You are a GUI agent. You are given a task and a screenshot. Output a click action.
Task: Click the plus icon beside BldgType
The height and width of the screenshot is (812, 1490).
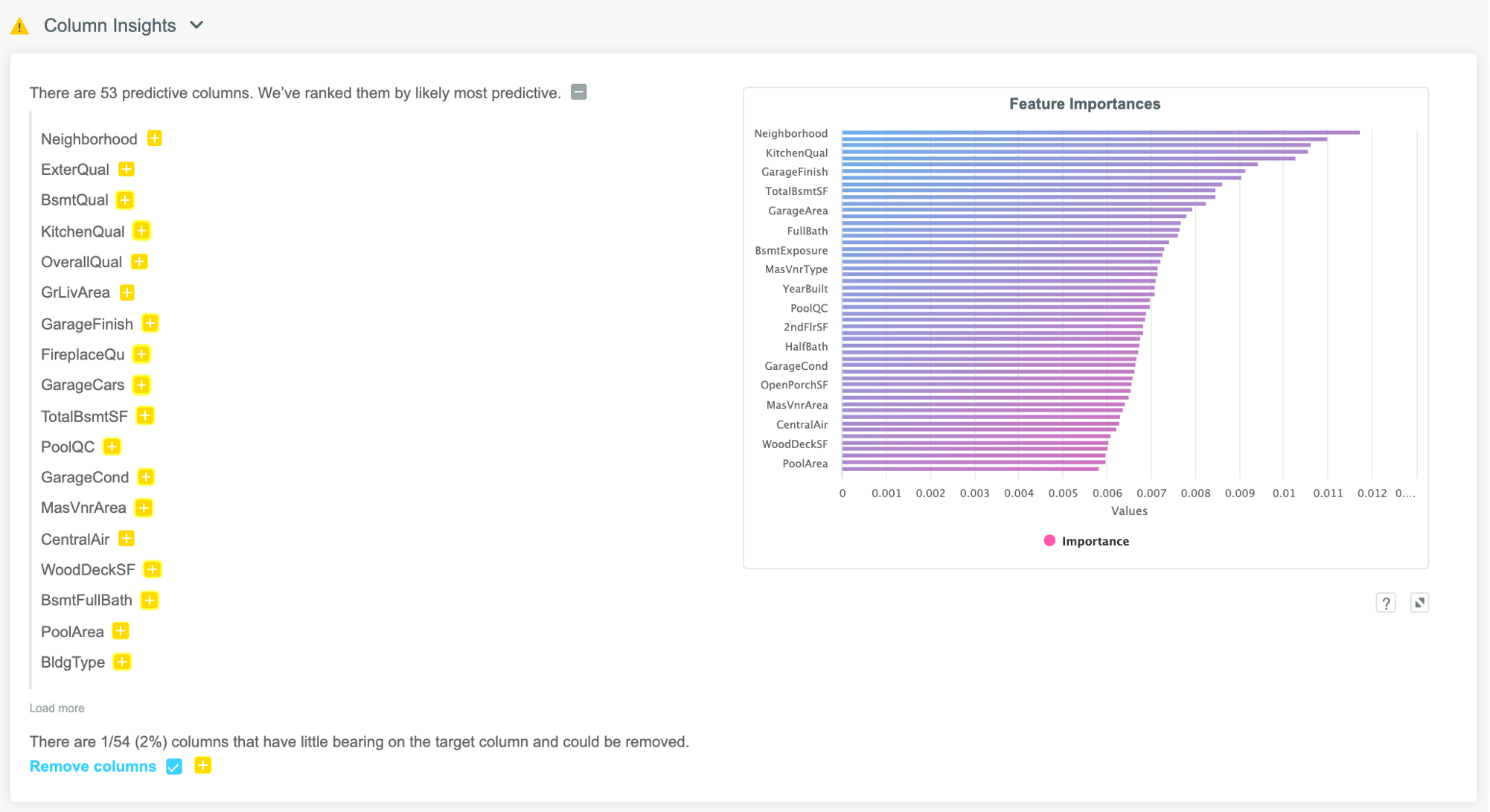(x=122, y=662)
